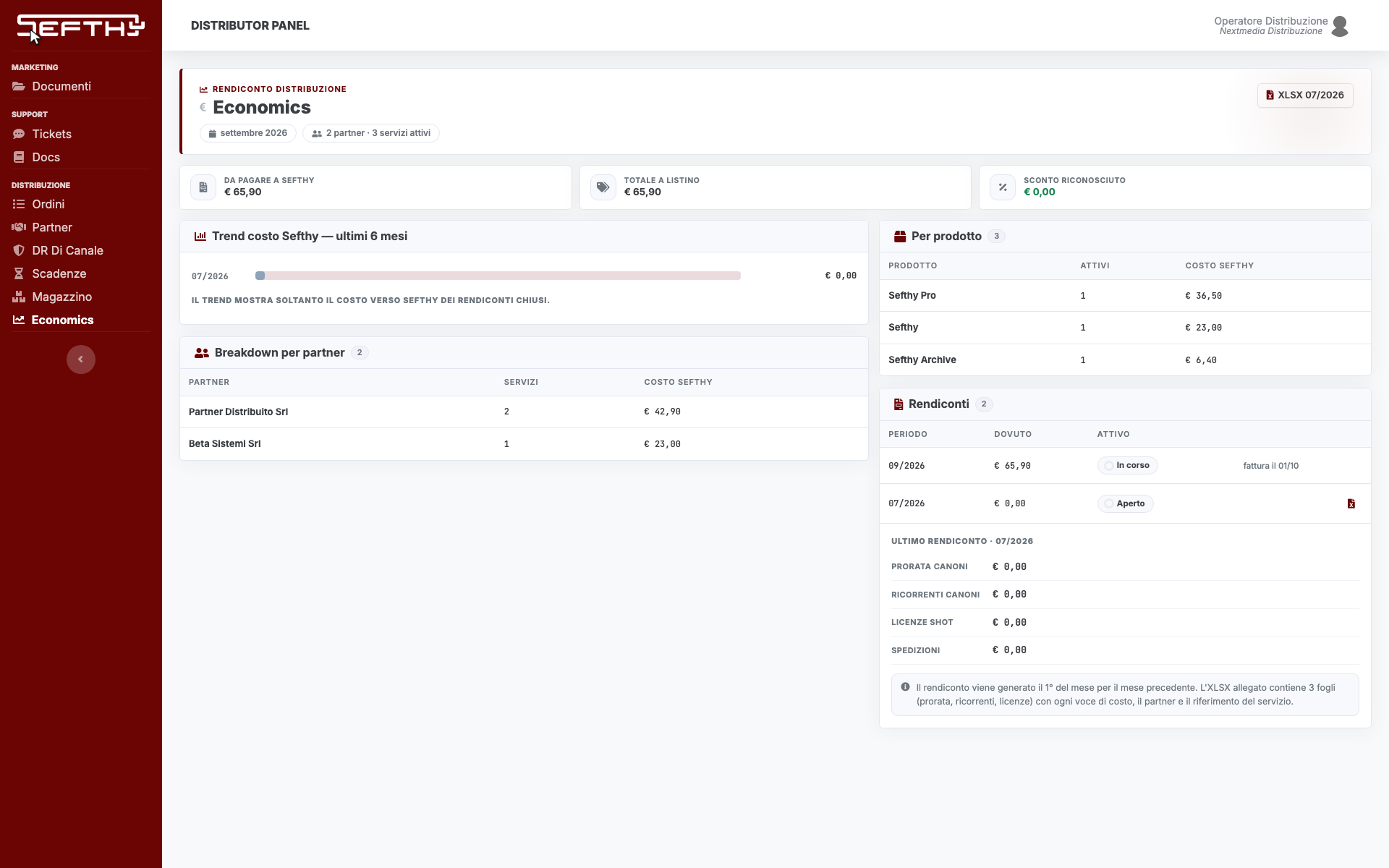Click the 2 partner · 3 servizi attivi chip
The image size is (1389, 868).
[371, 133]
